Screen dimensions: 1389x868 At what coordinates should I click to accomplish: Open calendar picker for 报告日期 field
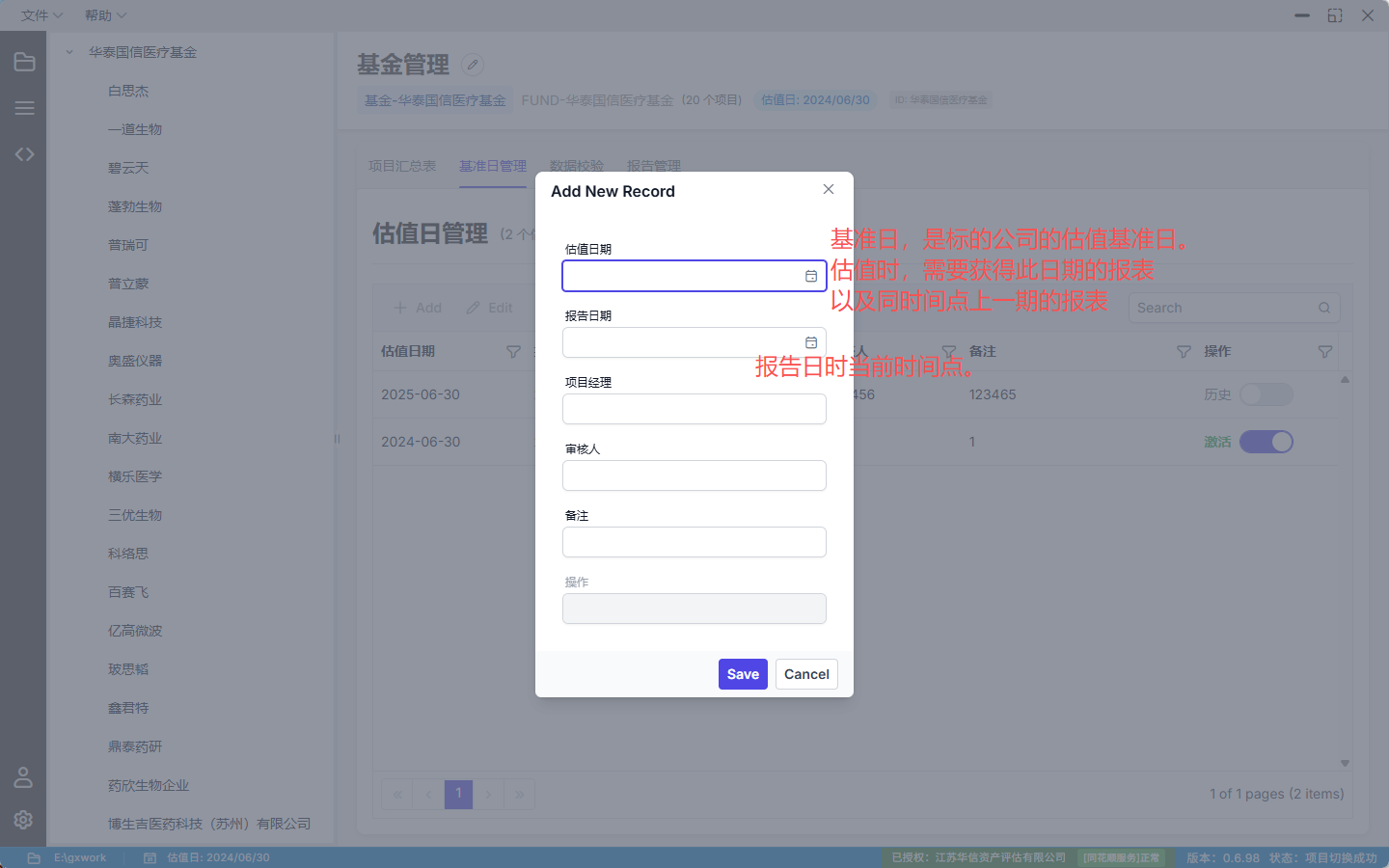811,342
